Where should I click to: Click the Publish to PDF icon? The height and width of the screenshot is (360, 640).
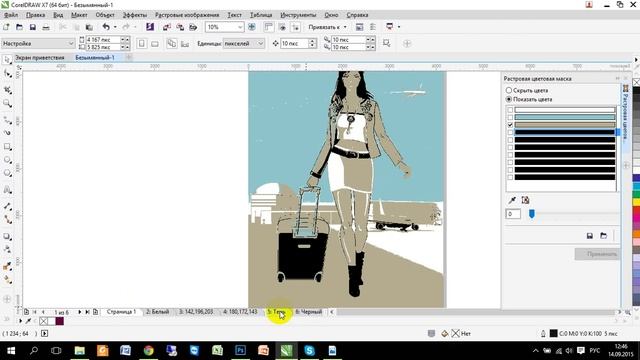point(193,27)
